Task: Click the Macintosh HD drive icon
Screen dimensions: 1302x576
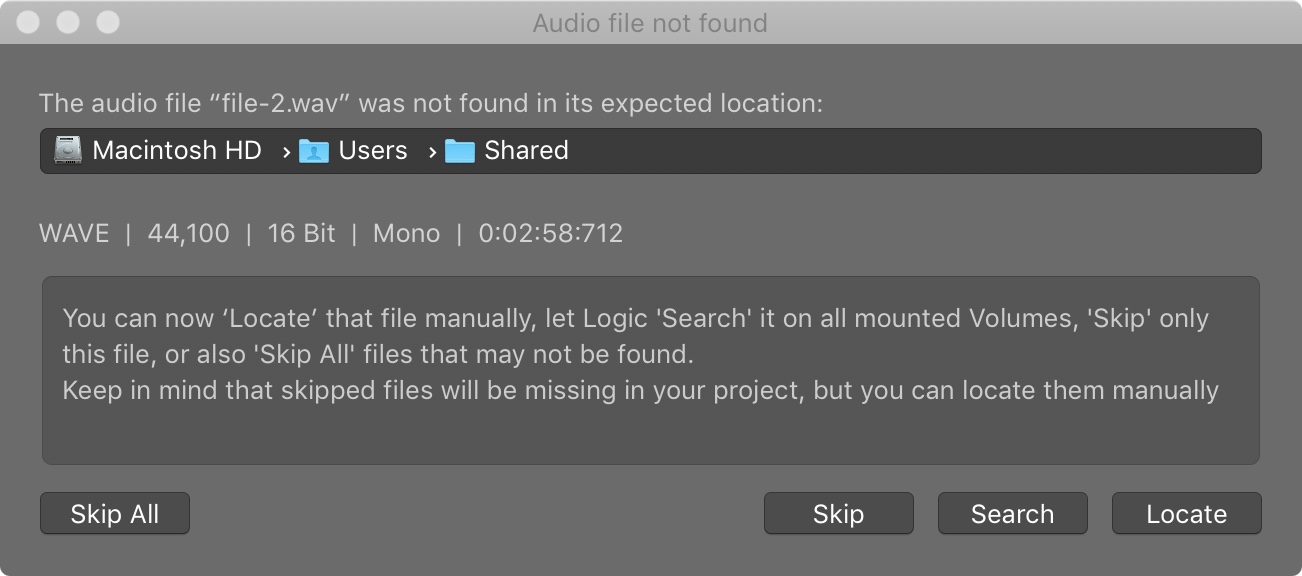Action: pyautogui.click(x=68, y=151)
